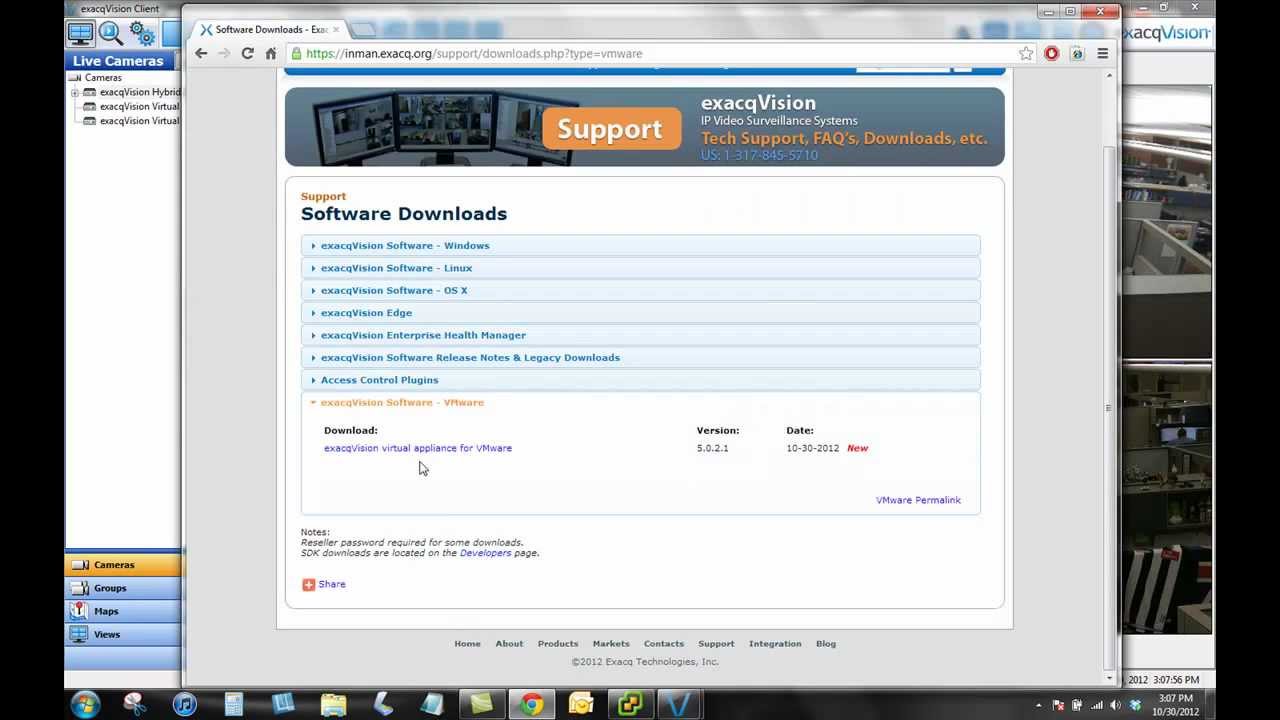Select the Views panel tab
Viewport: 1280px width, 720px height.
pos(123,634)
